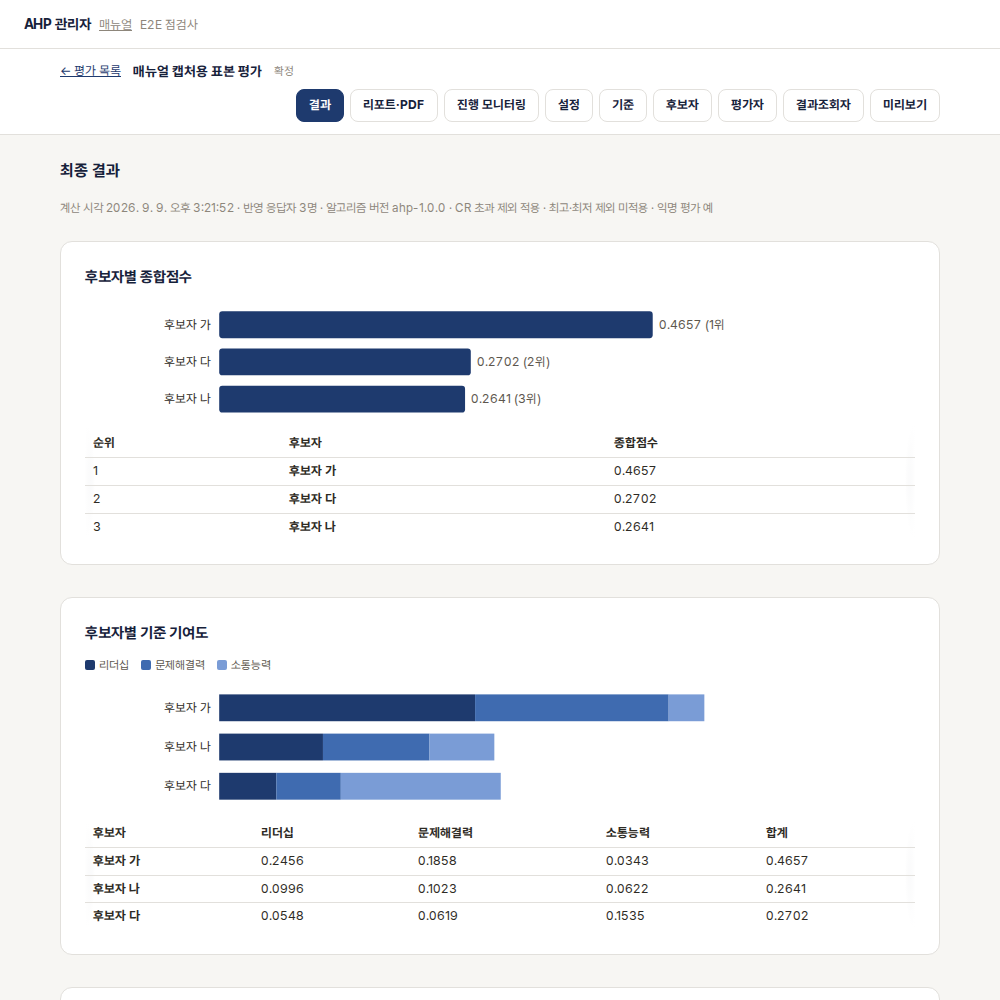The width and height of the screenshot is (1000, 1000).
Task: Click the 최종 결과 heading
Action: coord(90,170)
